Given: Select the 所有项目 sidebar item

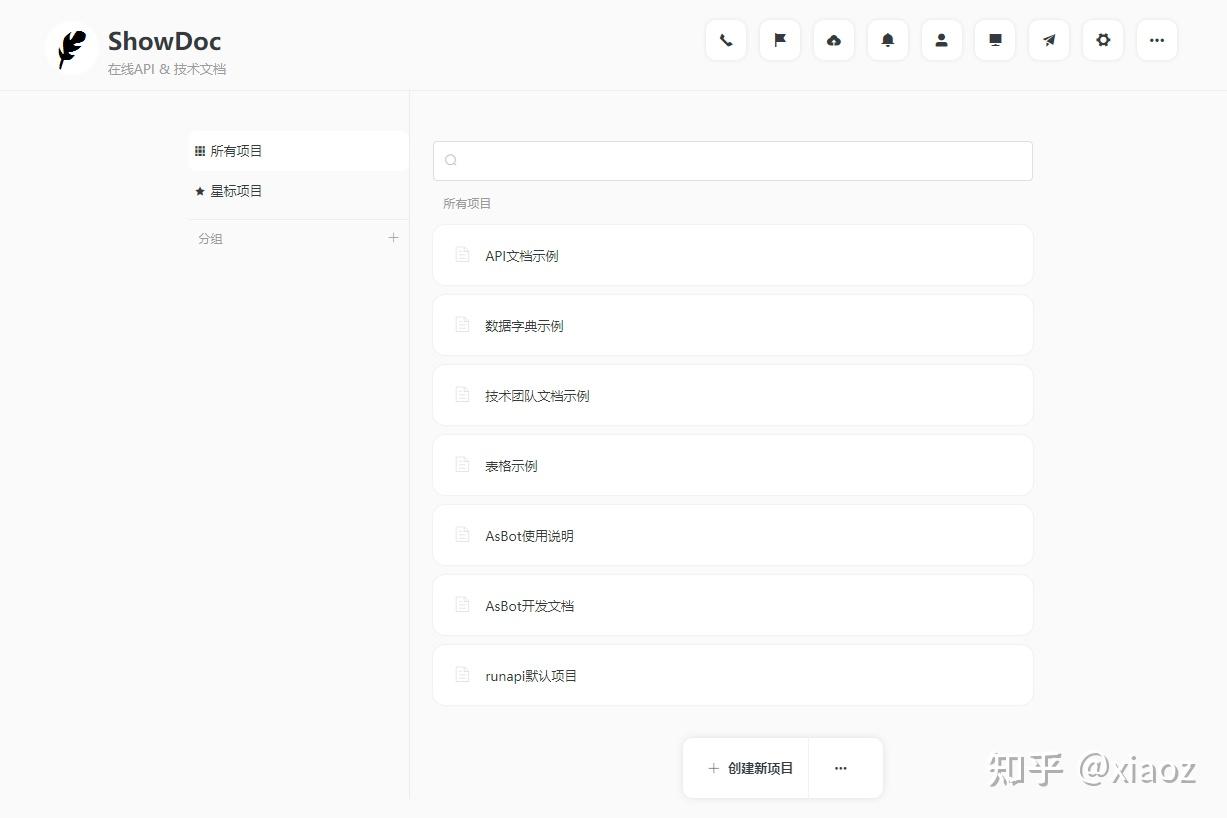Looking at the screenshot, I should (237, 150).
